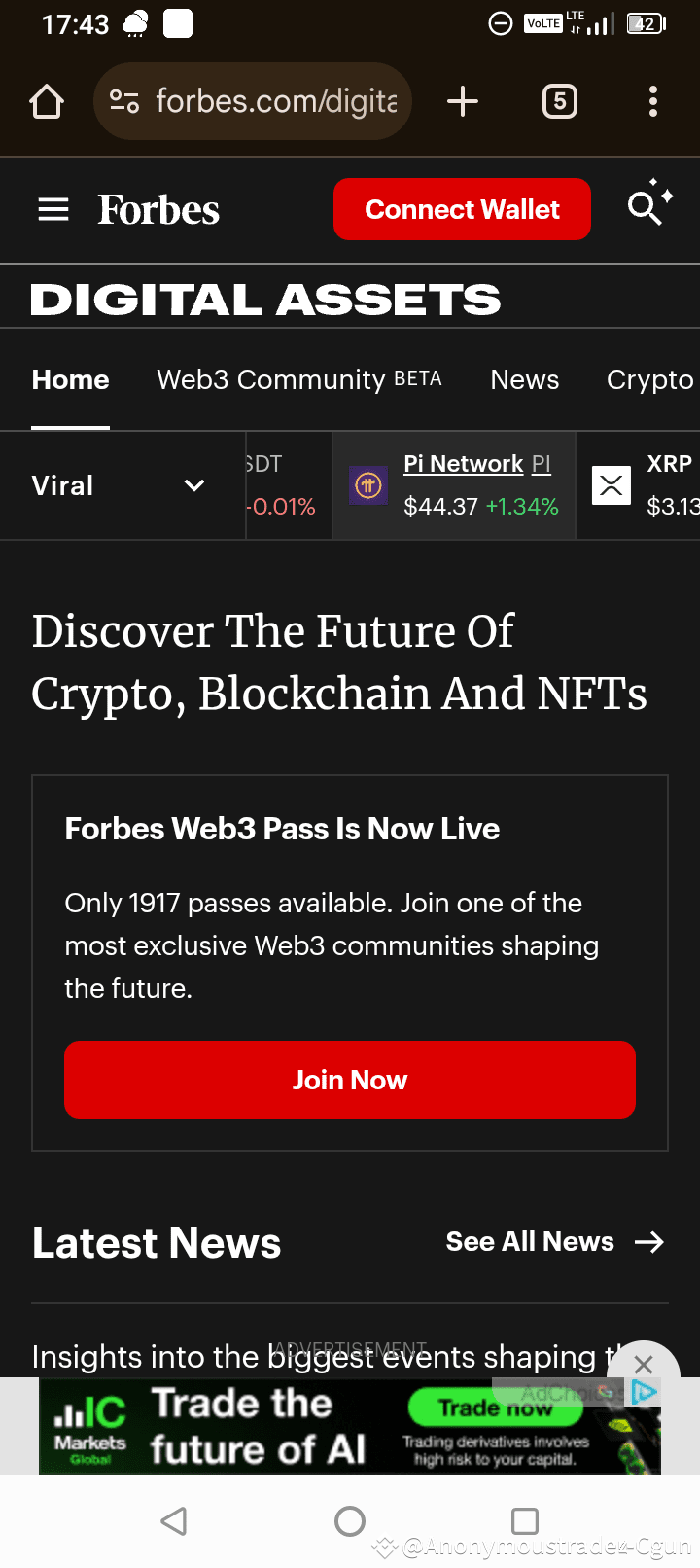Viewport: 700px width, 1568px height.
Task: Tap the Forbes search sparkle icon
Action: (x=647, y=206)
